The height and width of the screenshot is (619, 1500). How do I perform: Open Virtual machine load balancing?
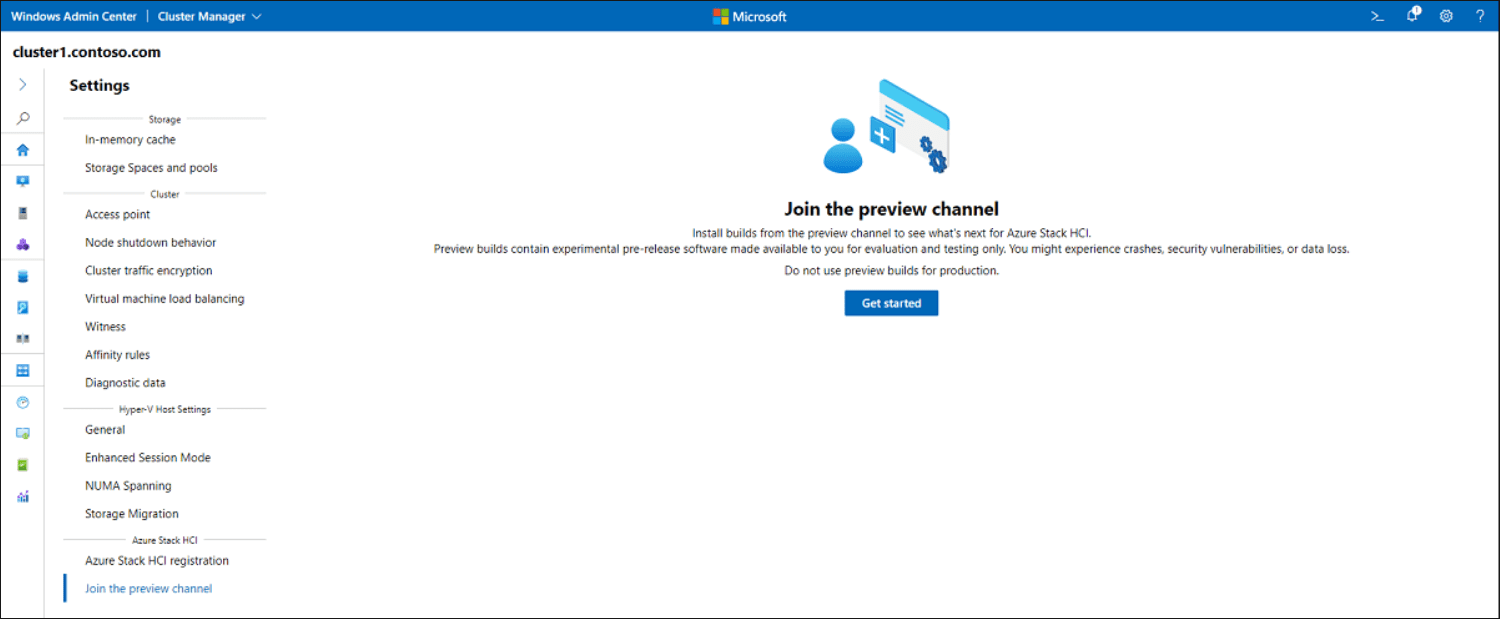166,298
